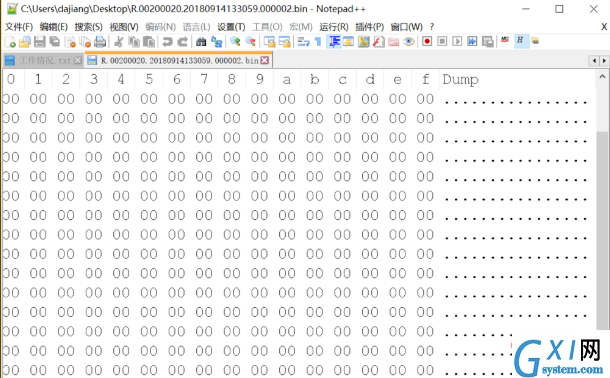Open the Replace toolbar icon

(216, 42)
